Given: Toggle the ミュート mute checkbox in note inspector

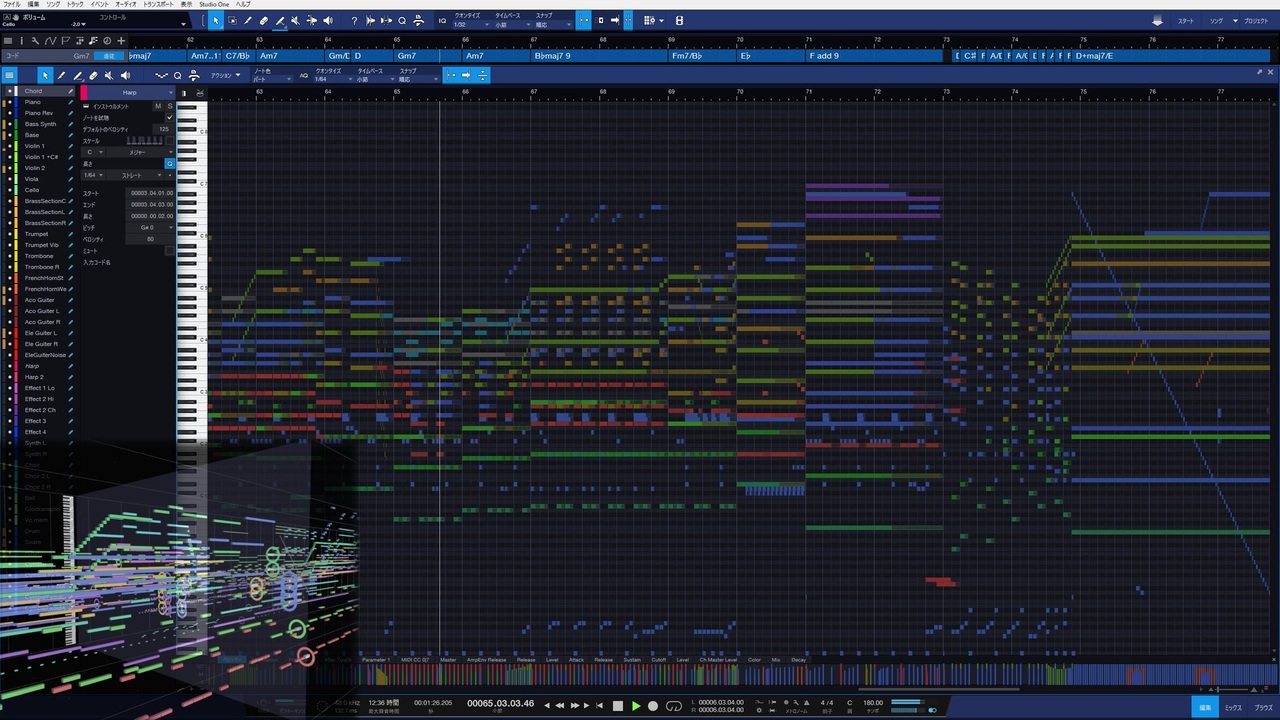Looking at the screenshot, I should pyautogui.click(x=169, y=251).
